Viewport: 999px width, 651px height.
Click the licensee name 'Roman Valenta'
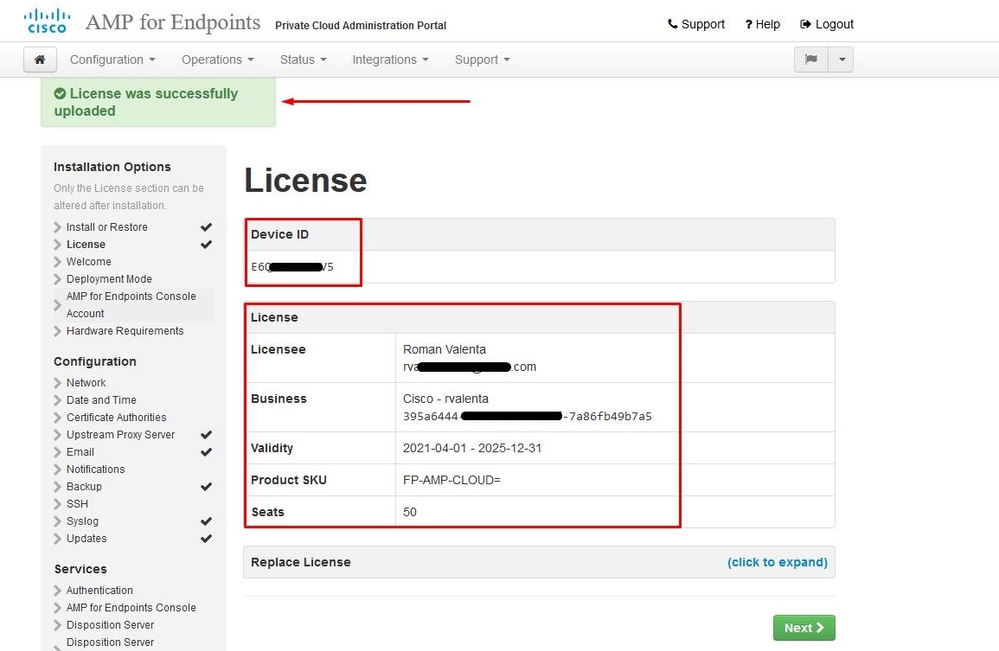point(444,350)
